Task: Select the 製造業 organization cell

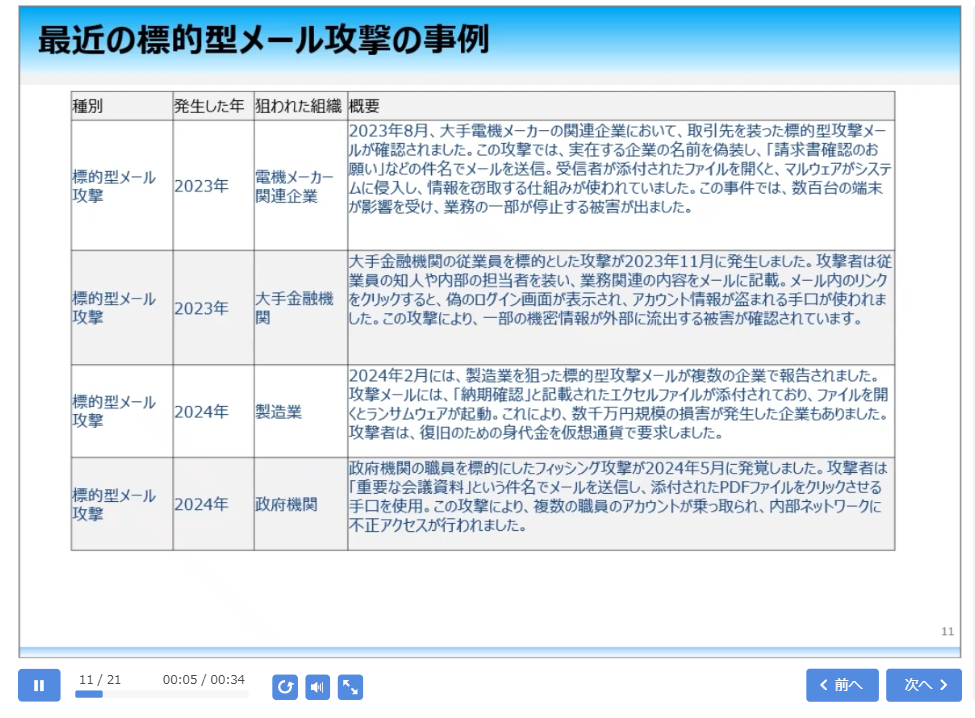Action: (x=279, y=411)
